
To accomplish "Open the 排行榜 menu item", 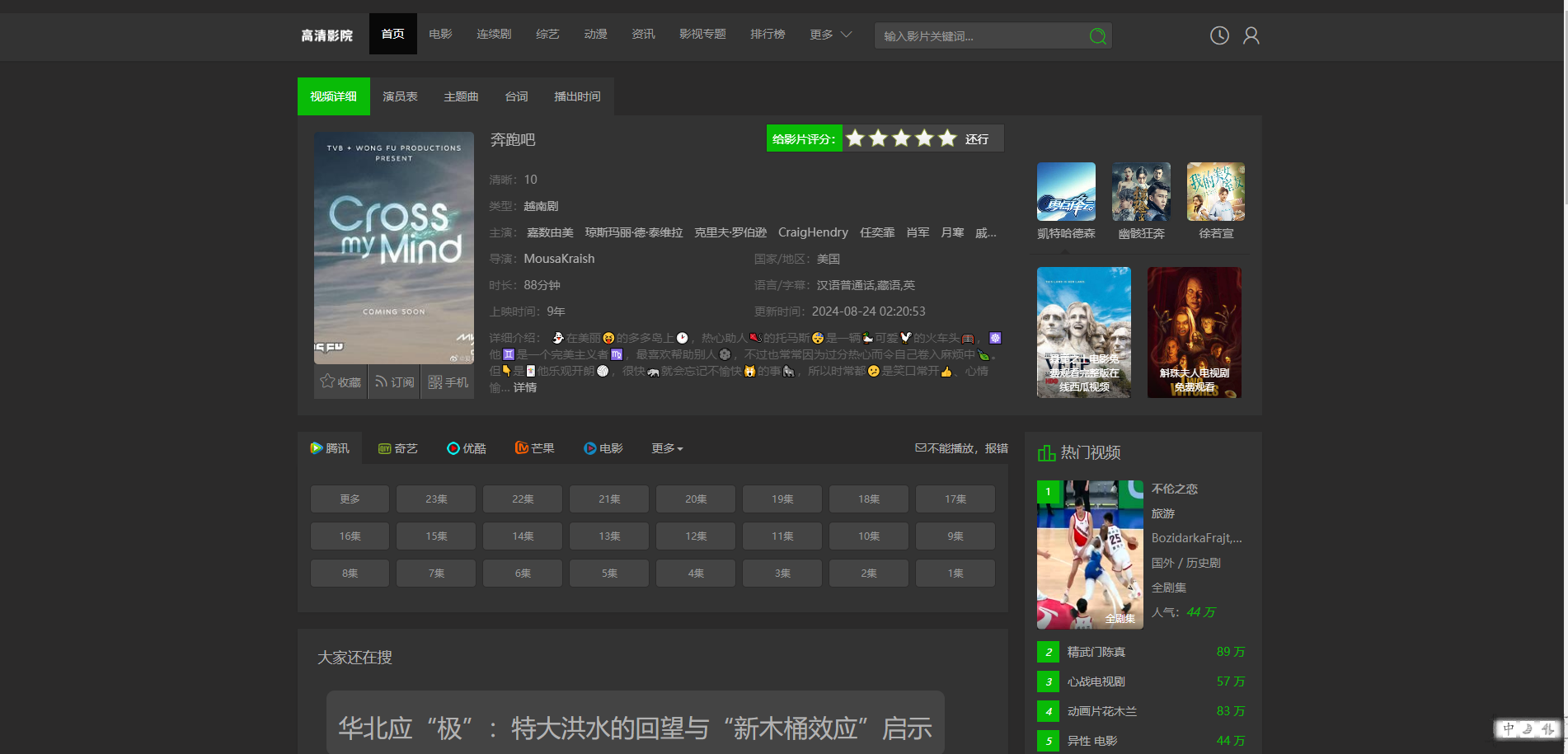I will point(767,34).
